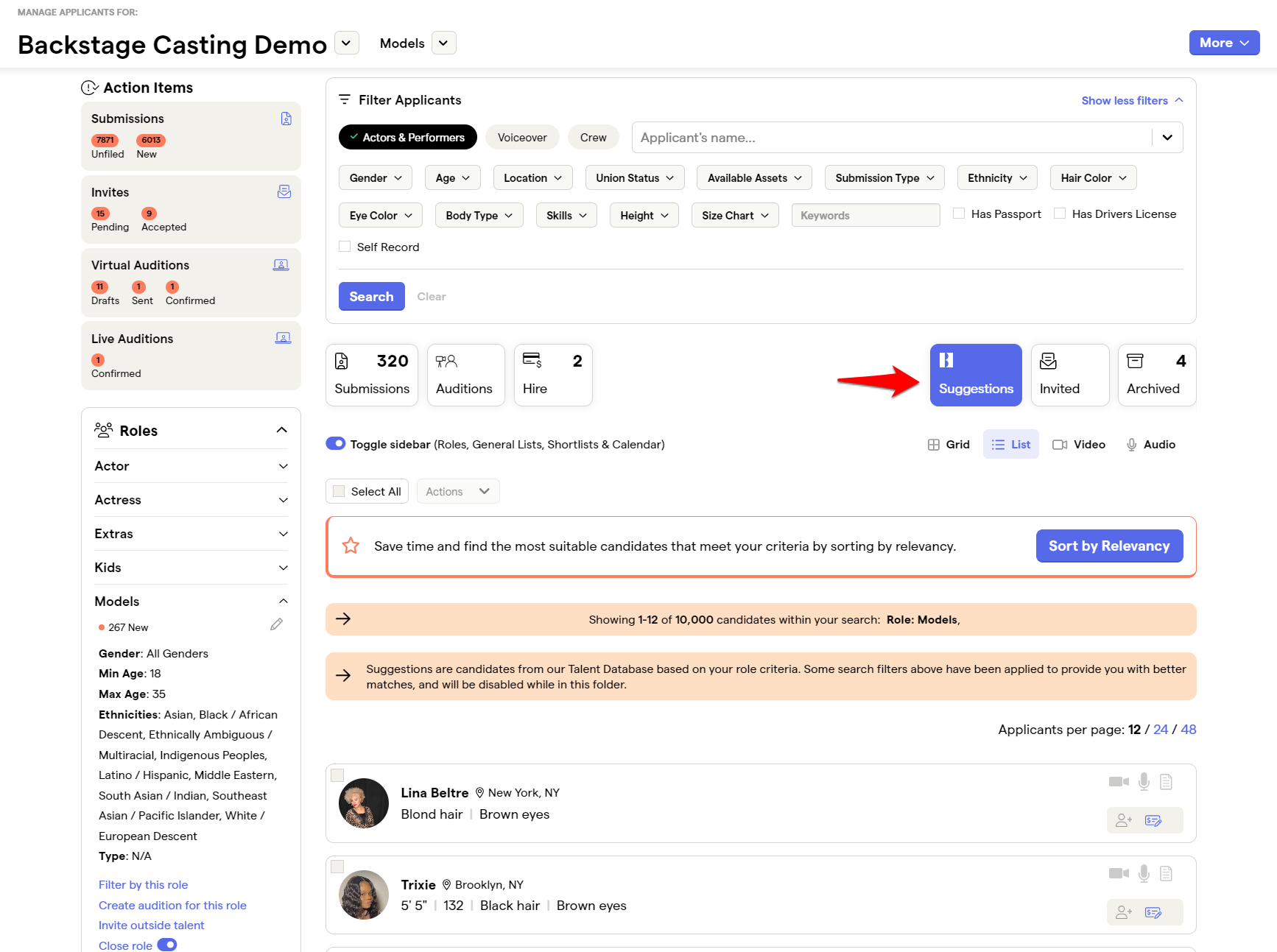This screenshot has width=1277, height=952.
Task: Check the Select All checkbox
Action: point(339,491)
